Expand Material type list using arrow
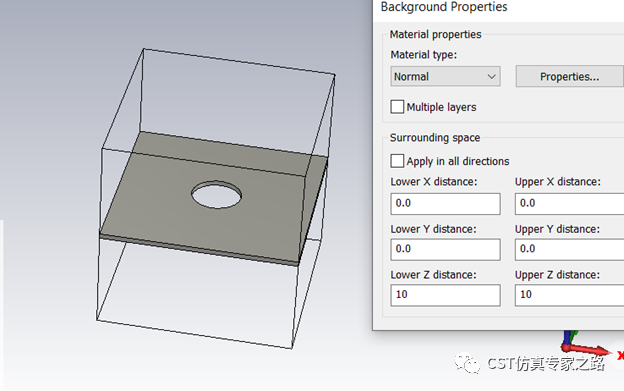This screenshot has width=624, height=391. click(x=492, y=76)
